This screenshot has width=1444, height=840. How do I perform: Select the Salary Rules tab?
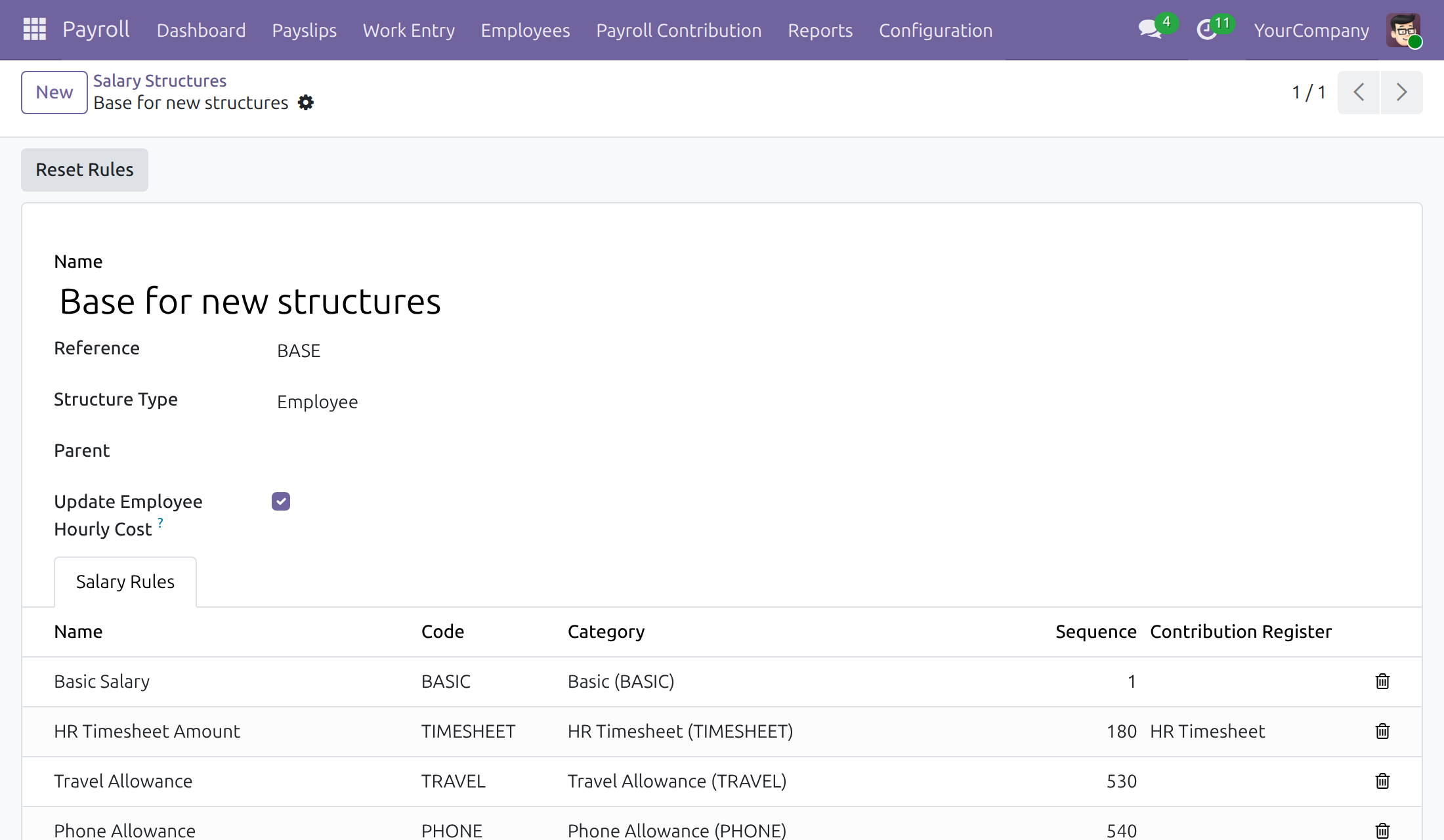pyautogui.click(x=125, y=581)
